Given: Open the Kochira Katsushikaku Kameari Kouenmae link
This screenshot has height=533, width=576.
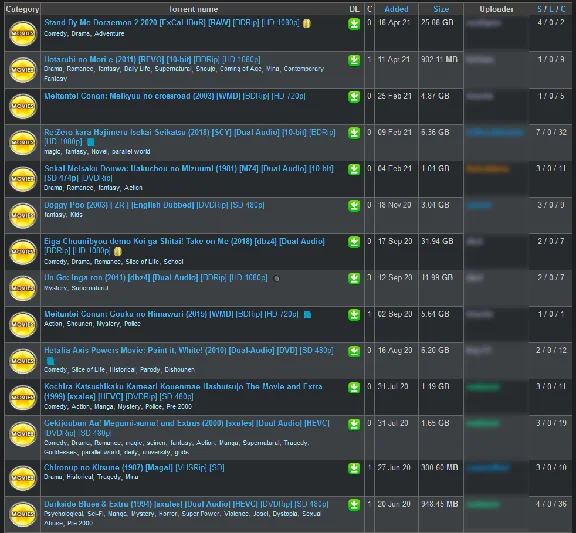Looking at the screenshot, I should [x=183, y=391].
